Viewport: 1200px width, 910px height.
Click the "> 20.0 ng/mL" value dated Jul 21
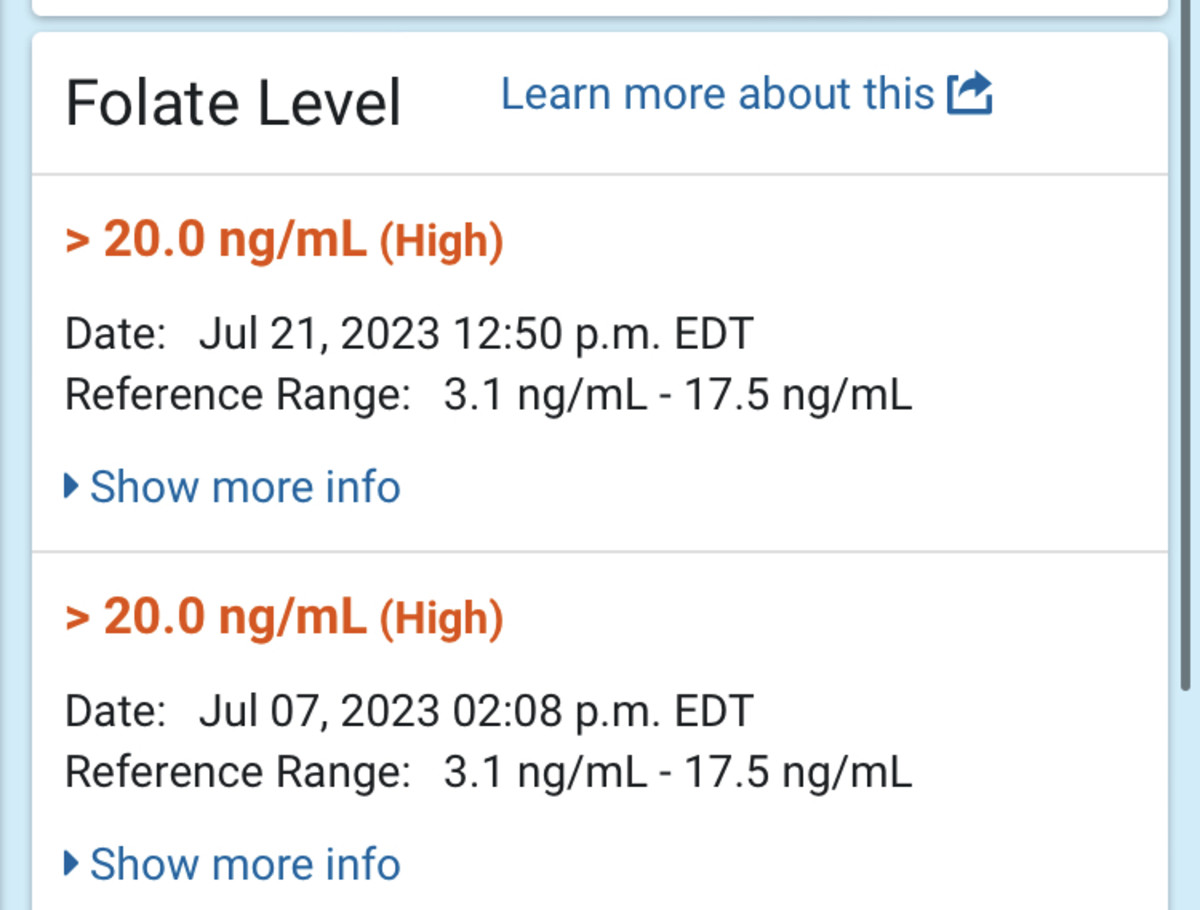point(216,240)
